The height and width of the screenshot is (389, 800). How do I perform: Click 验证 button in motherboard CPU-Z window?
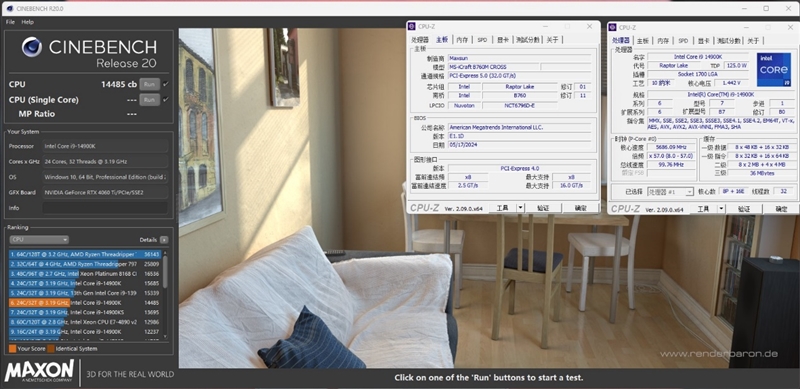coord(543,208)
